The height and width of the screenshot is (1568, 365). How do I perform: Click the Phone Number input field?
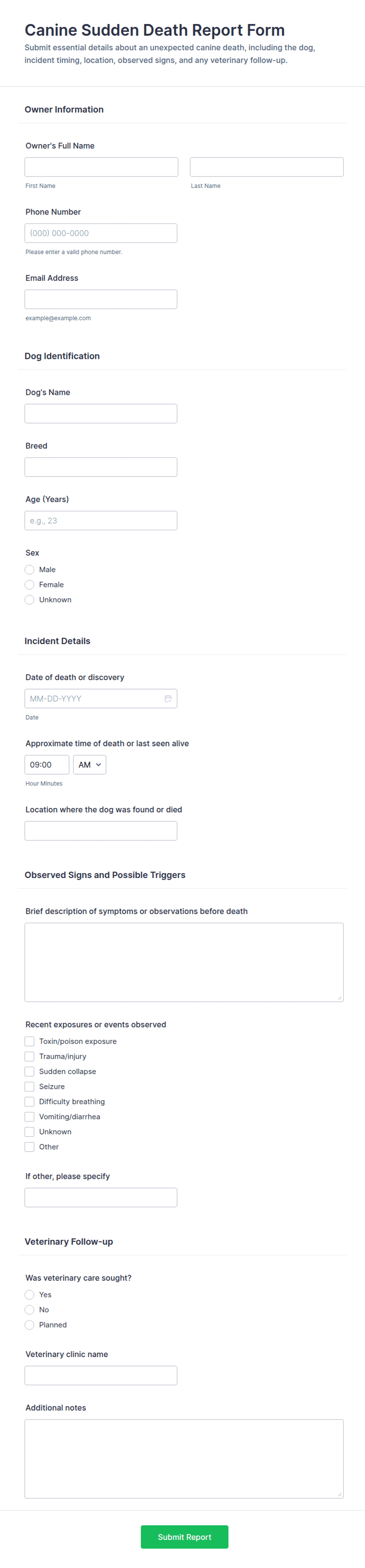[100, 233]
